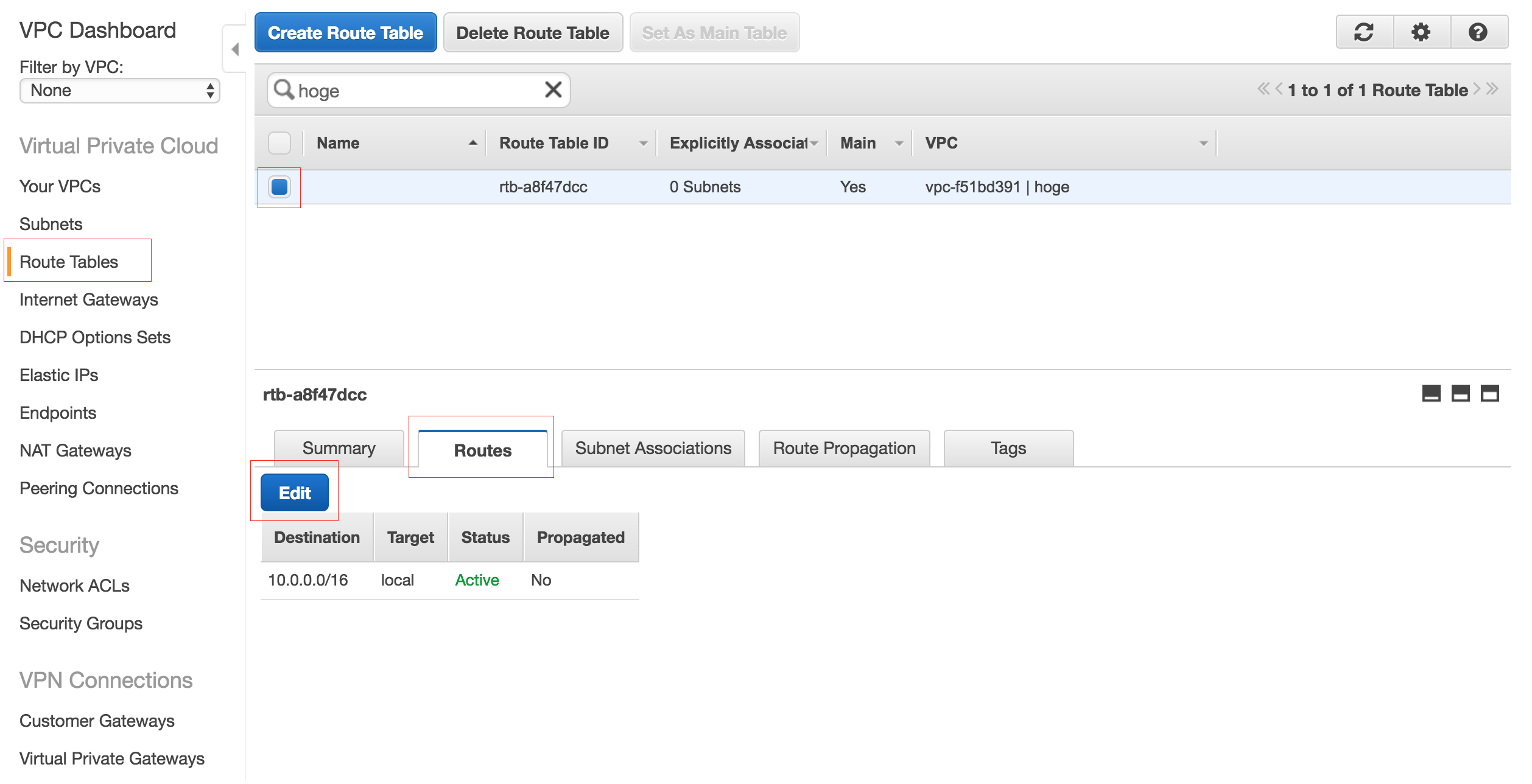The width and height of the screenshot is (1532, 784).
Task: Click Delete Route Table button
Action: tap(533, 33)
